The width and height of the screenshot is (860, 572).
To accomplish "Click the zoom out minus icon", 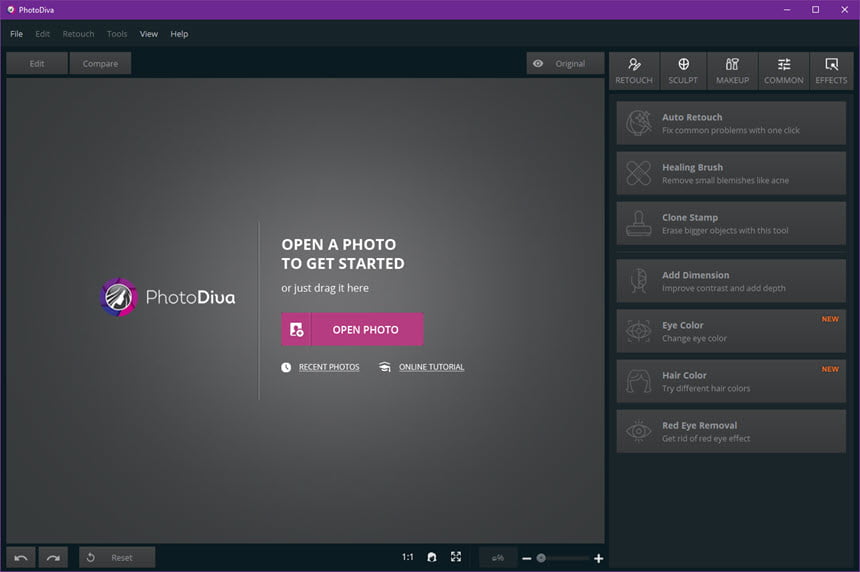I will (x=527, y=558).
